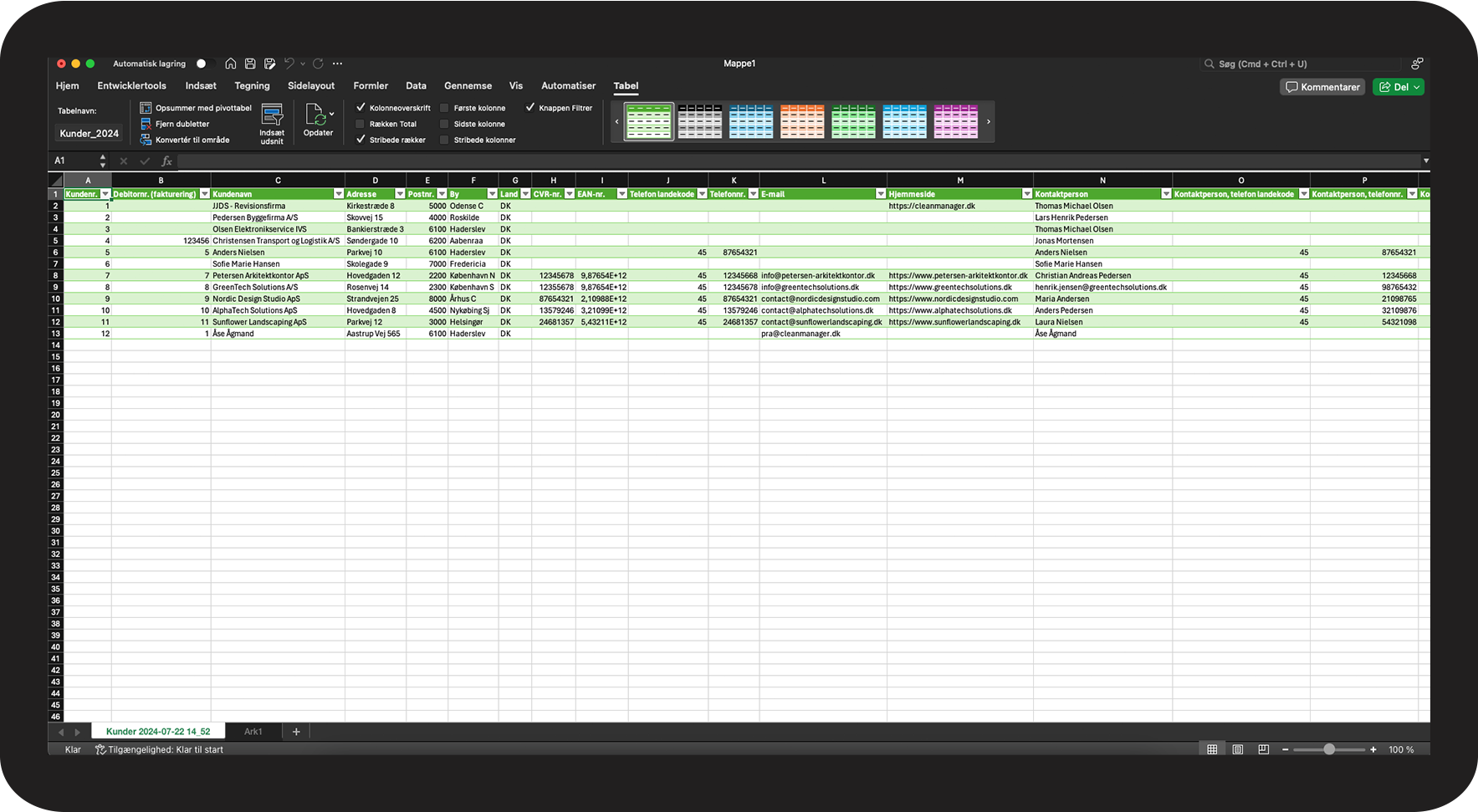This screenshot has width=1478, height=812.
Task: Uncheck the Kolonneoverskrift checkbox
Action: click(x=361, y=108)
